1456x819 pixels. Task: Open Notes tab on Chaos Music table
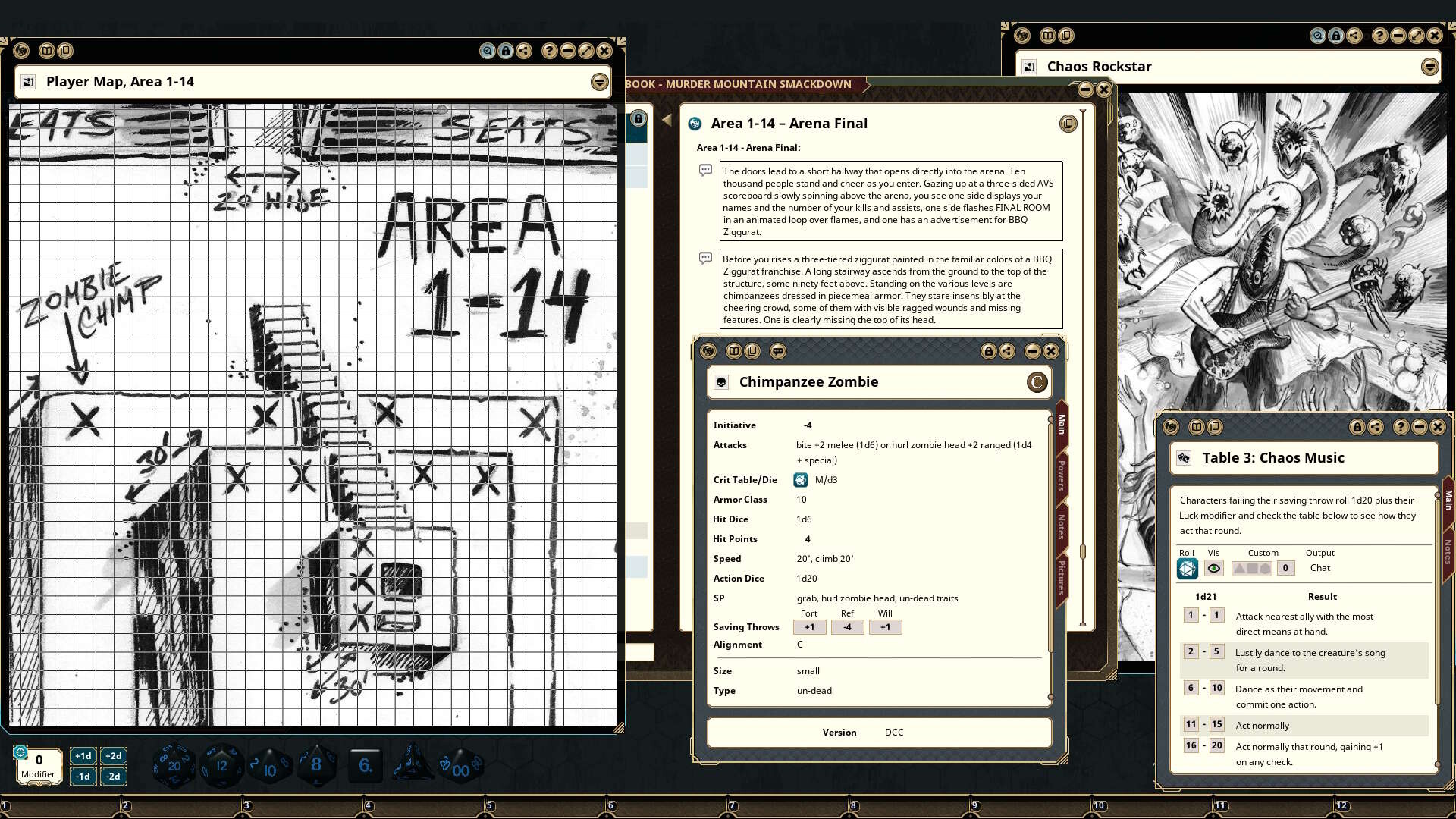point(1447,551)
